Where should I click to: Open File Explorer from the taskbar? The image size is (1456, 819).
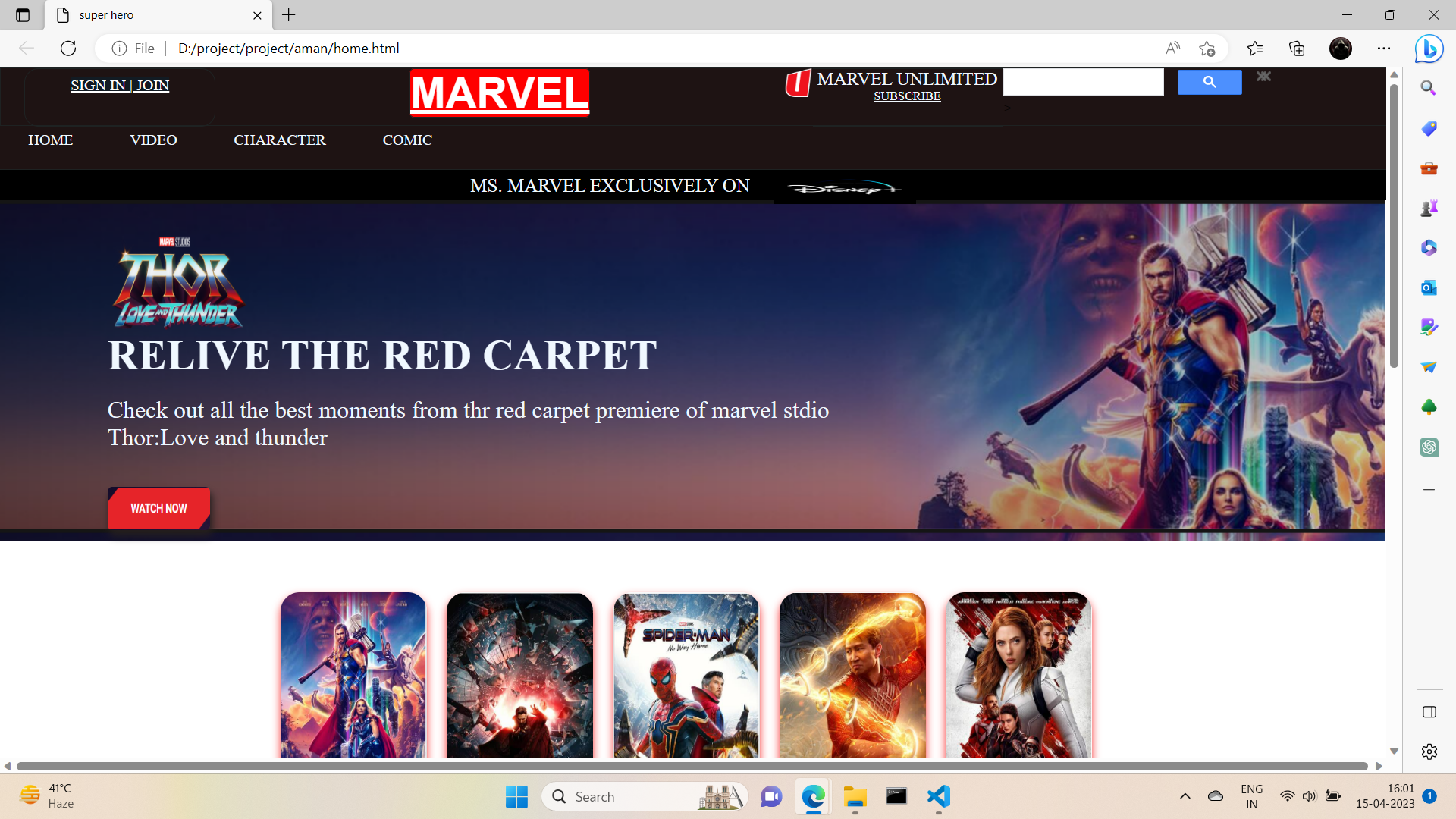pos(855,796)
